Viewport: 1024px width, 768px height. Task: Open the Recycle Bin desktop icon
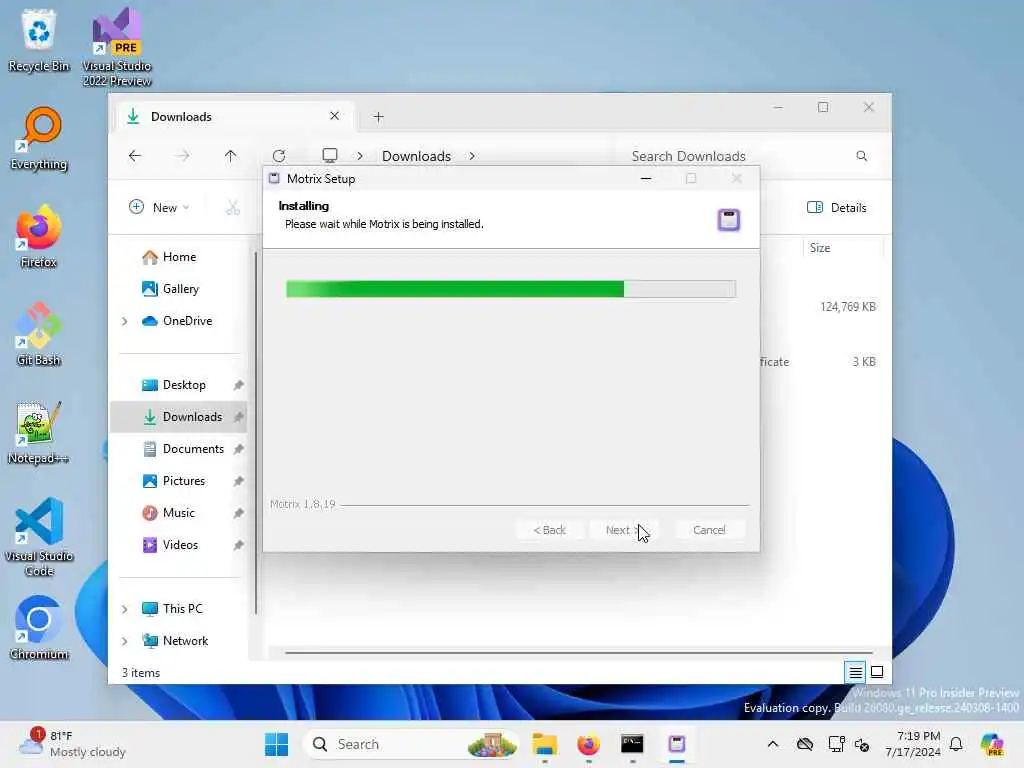39,39
